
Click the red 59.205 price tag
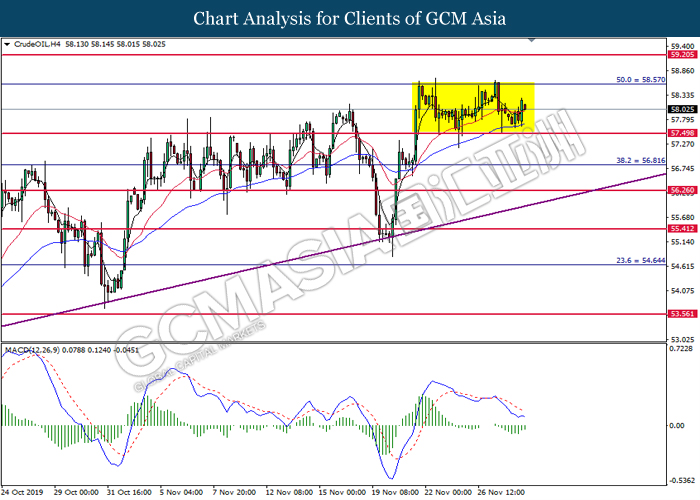tap(682, 56)
